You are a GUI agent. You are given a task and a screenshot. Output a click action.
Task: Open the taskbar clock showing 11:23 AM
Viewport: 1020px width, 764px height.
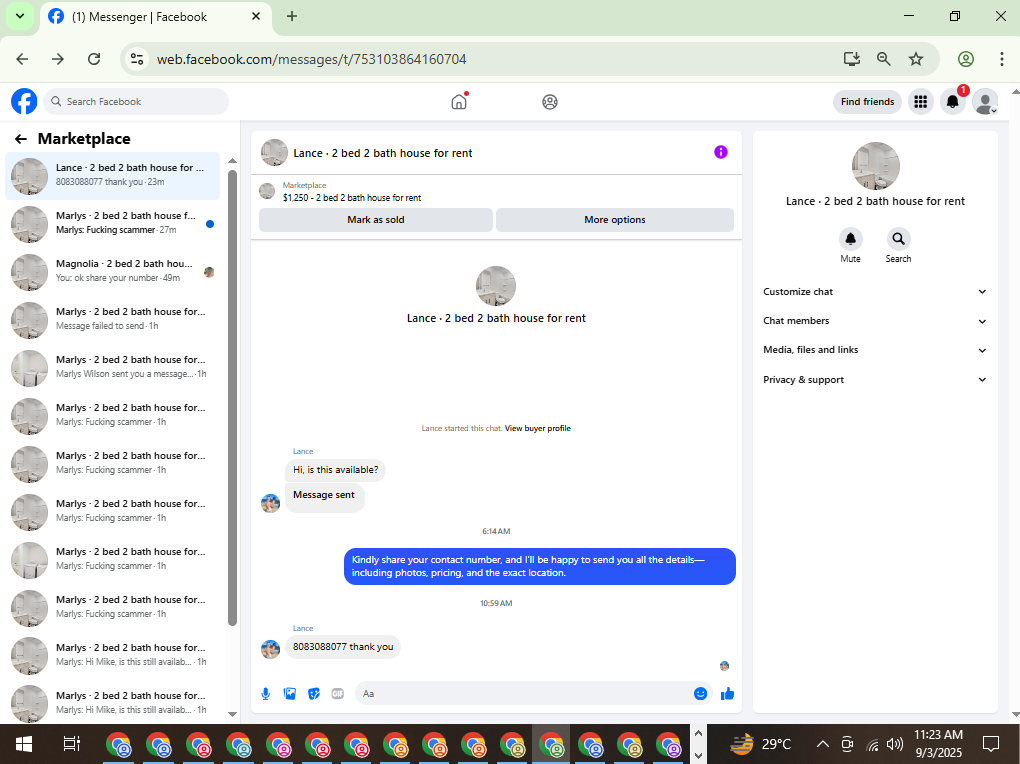point(938,744)
